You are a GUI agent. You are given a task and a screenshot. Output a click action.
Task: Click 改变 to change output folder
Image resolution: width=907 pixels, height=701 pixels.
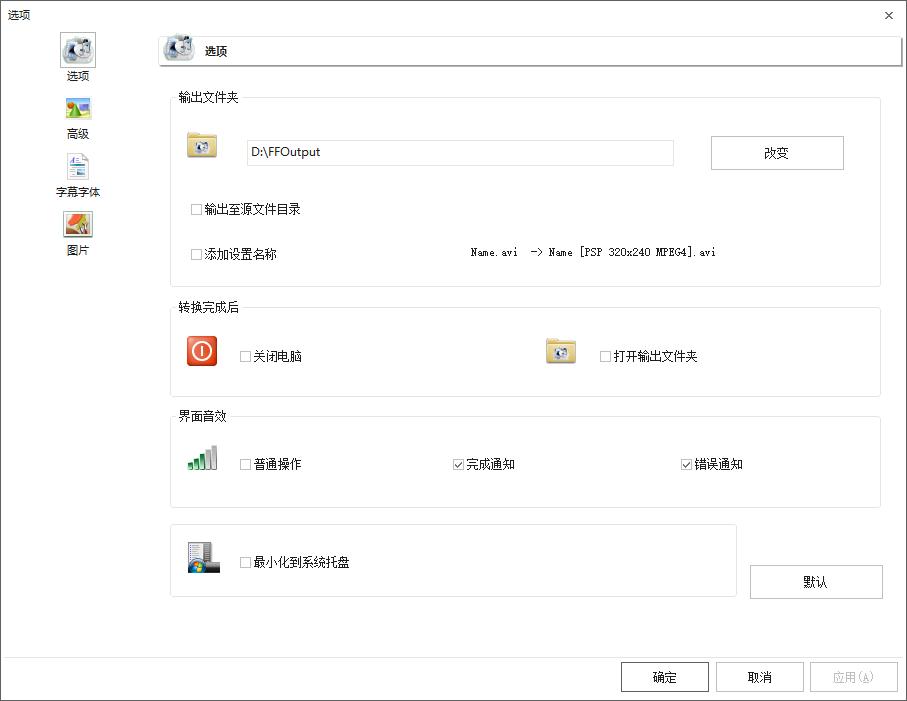(x=777, y=153)
